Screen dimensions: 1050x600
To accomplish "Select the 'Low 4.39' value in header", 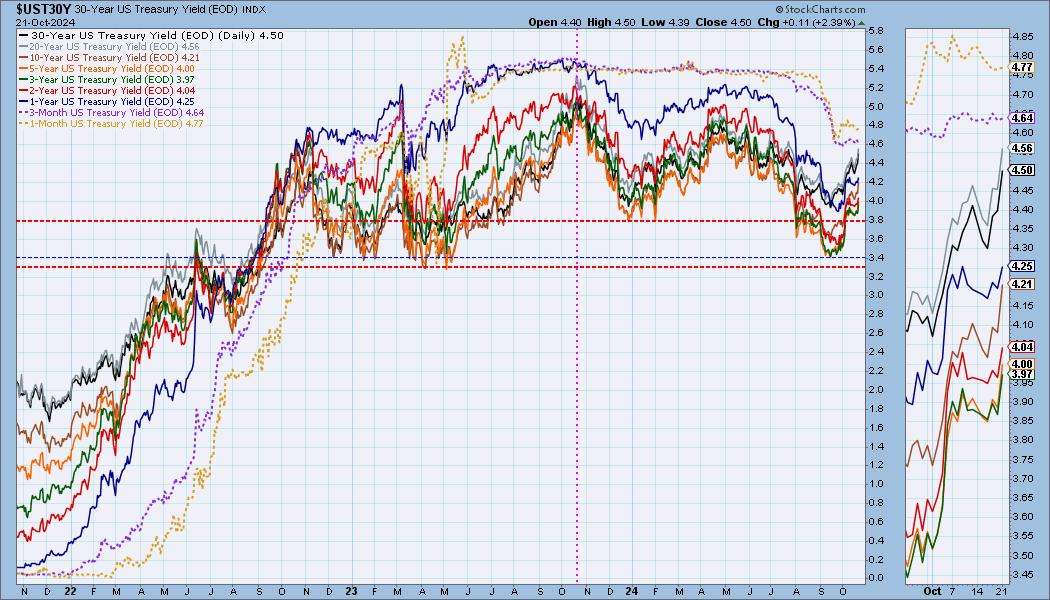I will pyautogui.click(x=664, y=22).
